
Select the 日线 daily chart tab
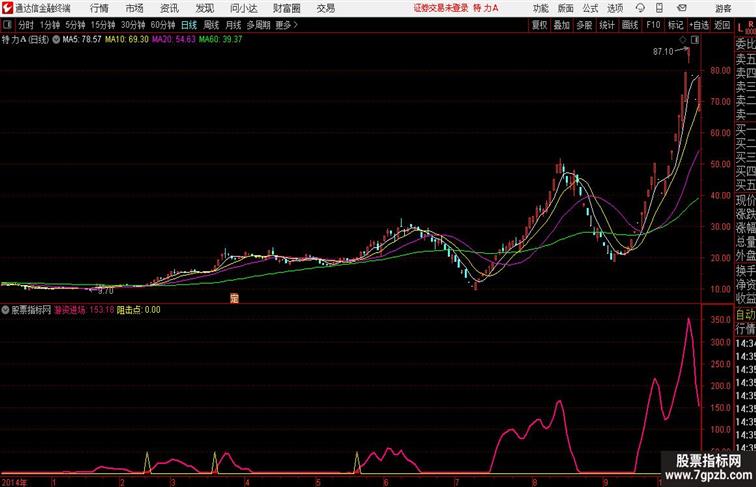tap(189, 25)
